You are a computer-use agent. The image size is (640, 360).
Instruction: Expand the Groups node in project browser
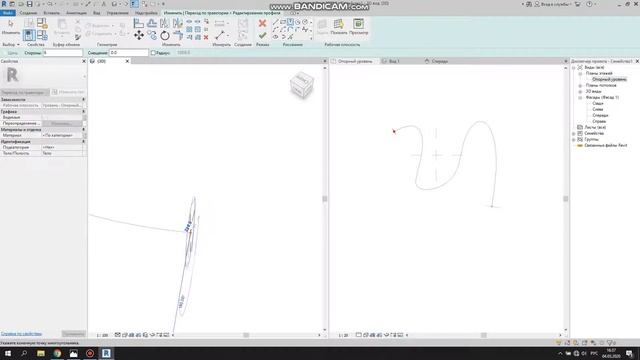point(574,140)
